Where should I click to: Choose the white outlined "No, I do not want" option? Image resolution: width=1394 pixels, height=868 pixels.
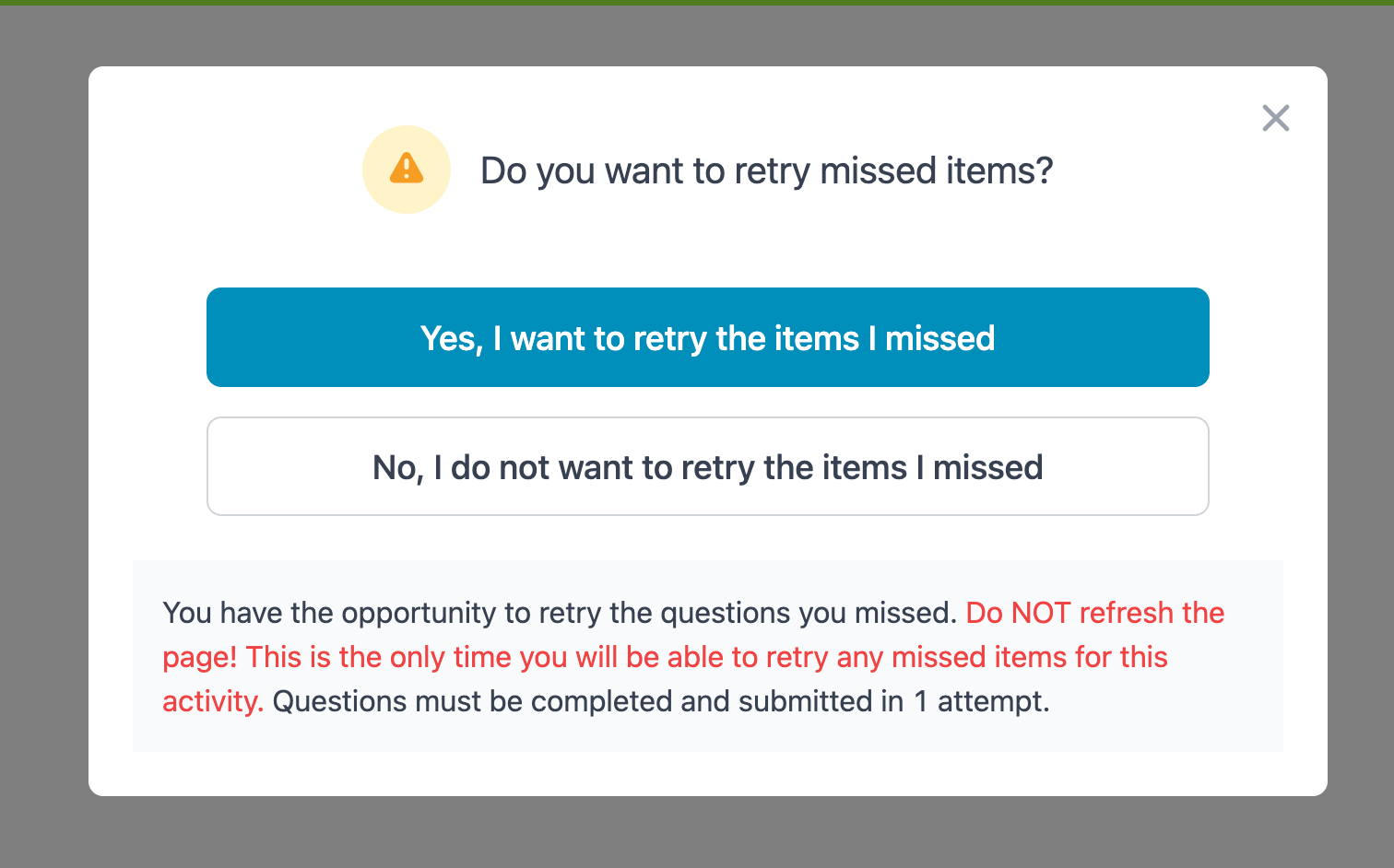[x=708, y=466]
